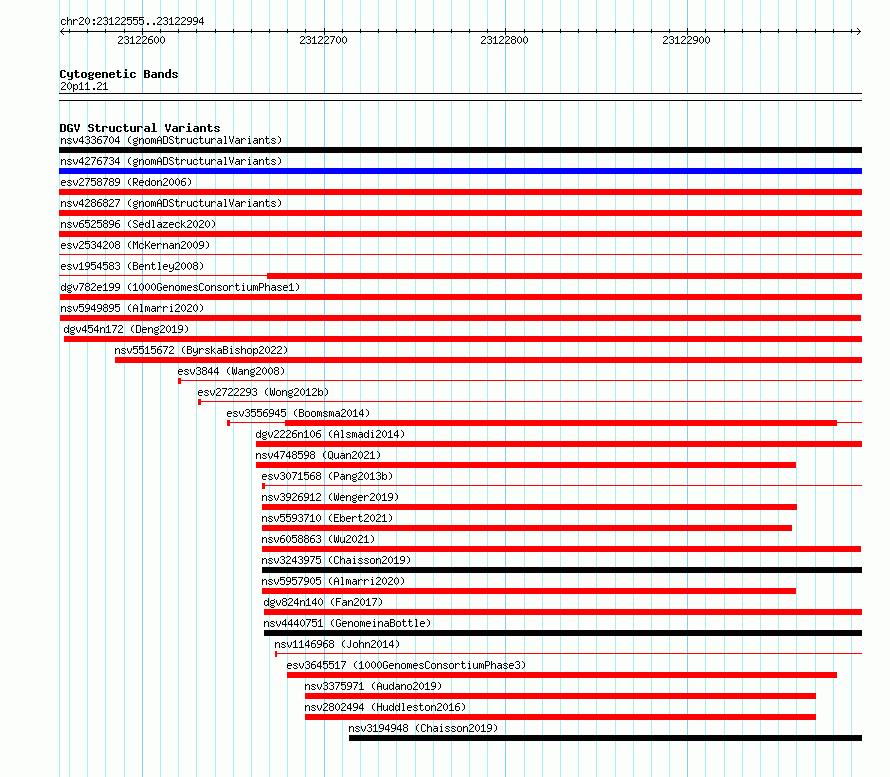Image resolution: width=890 pixels, height=777 pixels.
Task: Click ruler position 23122800
Action: [504, 40]
